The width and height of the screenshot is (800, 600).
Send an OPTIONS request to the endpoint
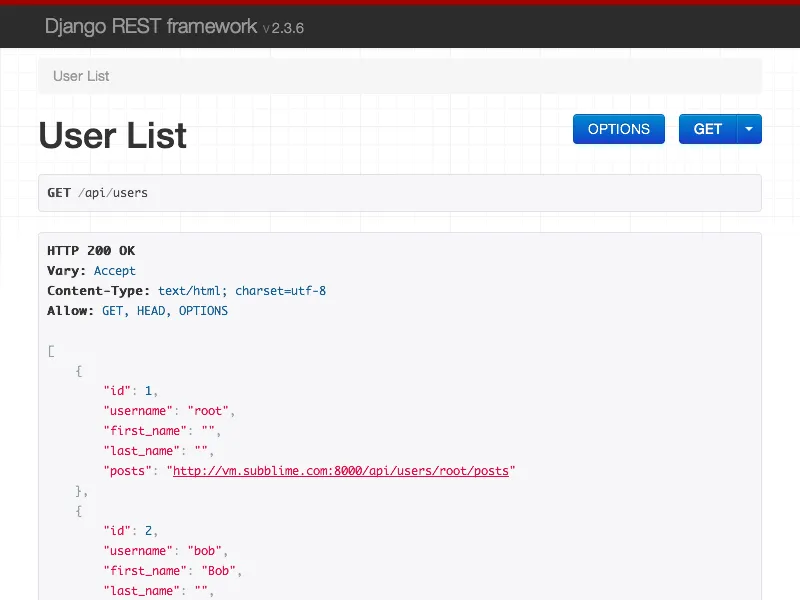(618, 129)
